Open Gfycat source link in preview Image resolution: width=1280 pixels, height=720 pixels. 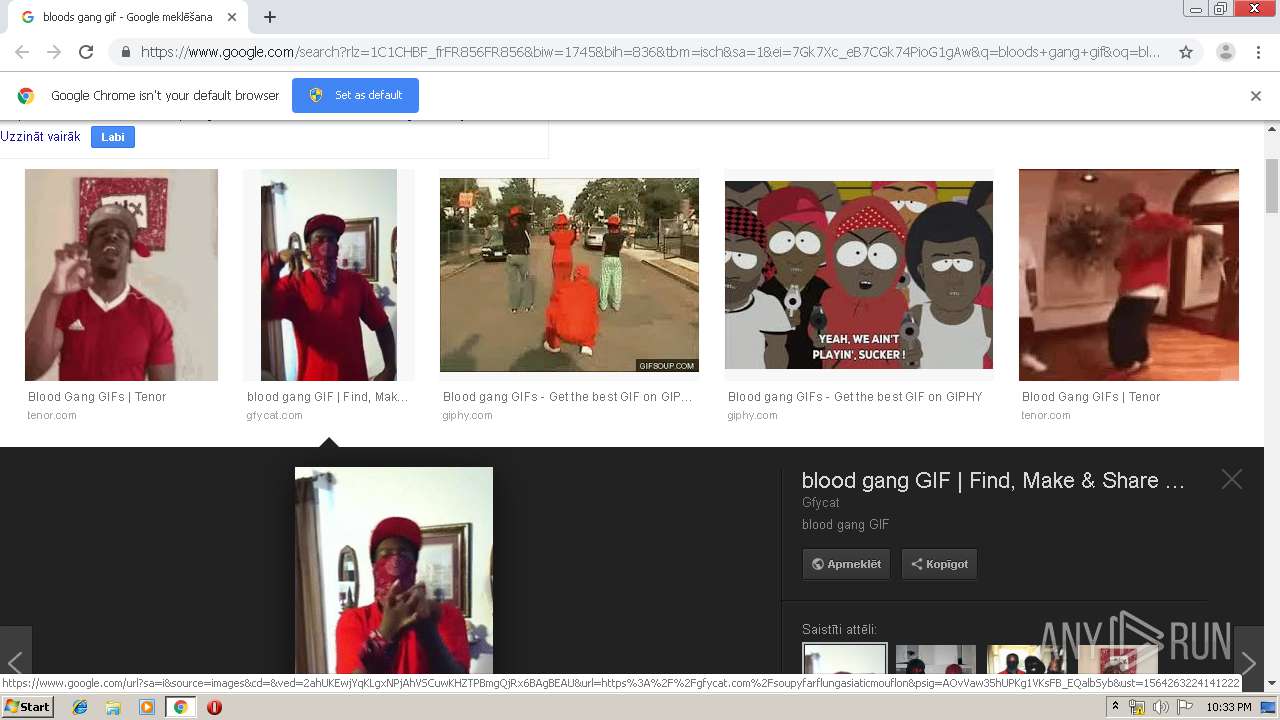point(821,503)
